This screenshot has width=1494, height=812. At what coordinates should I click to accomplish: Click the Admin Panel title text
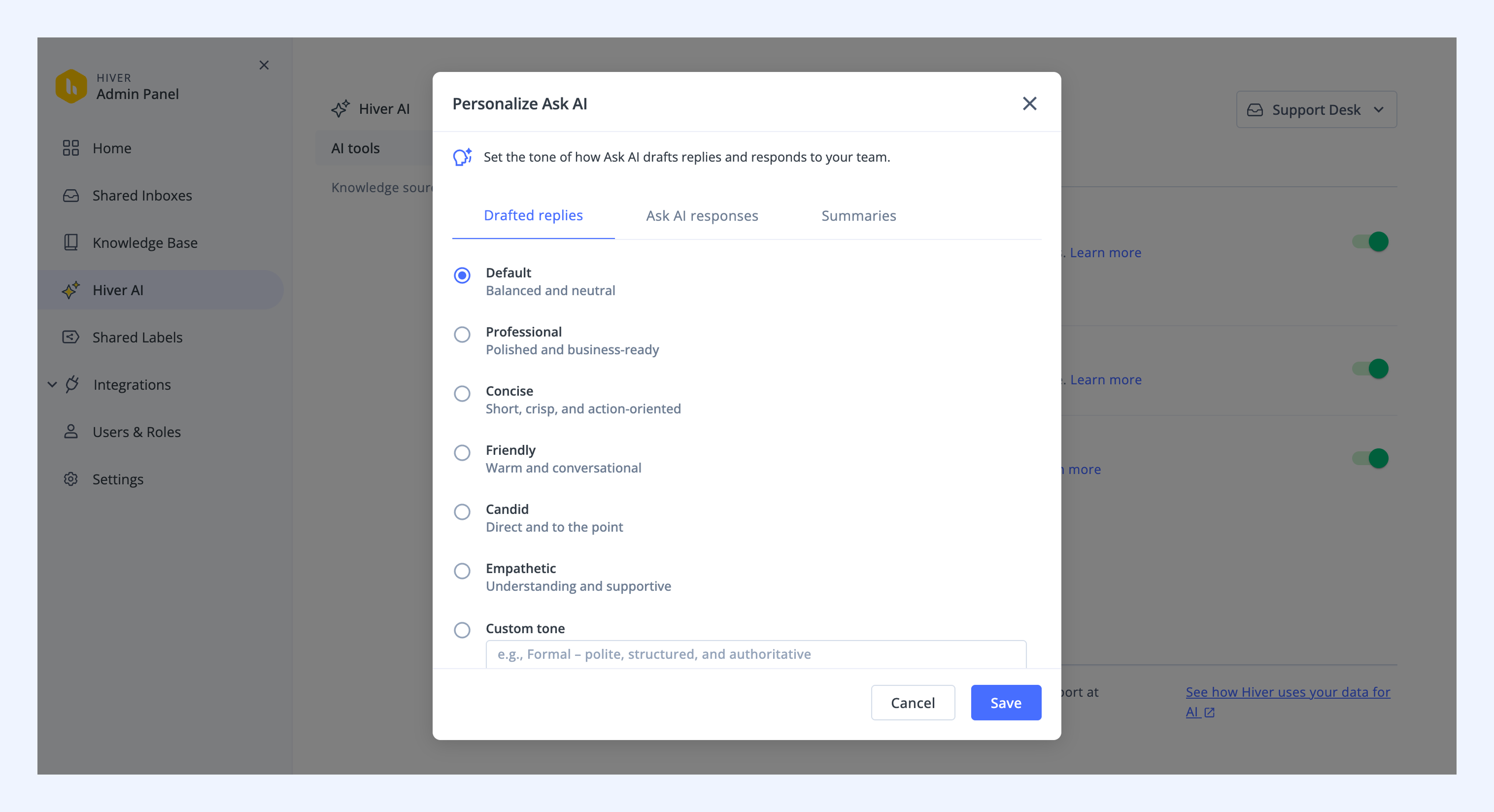click(x=137, y=94)
